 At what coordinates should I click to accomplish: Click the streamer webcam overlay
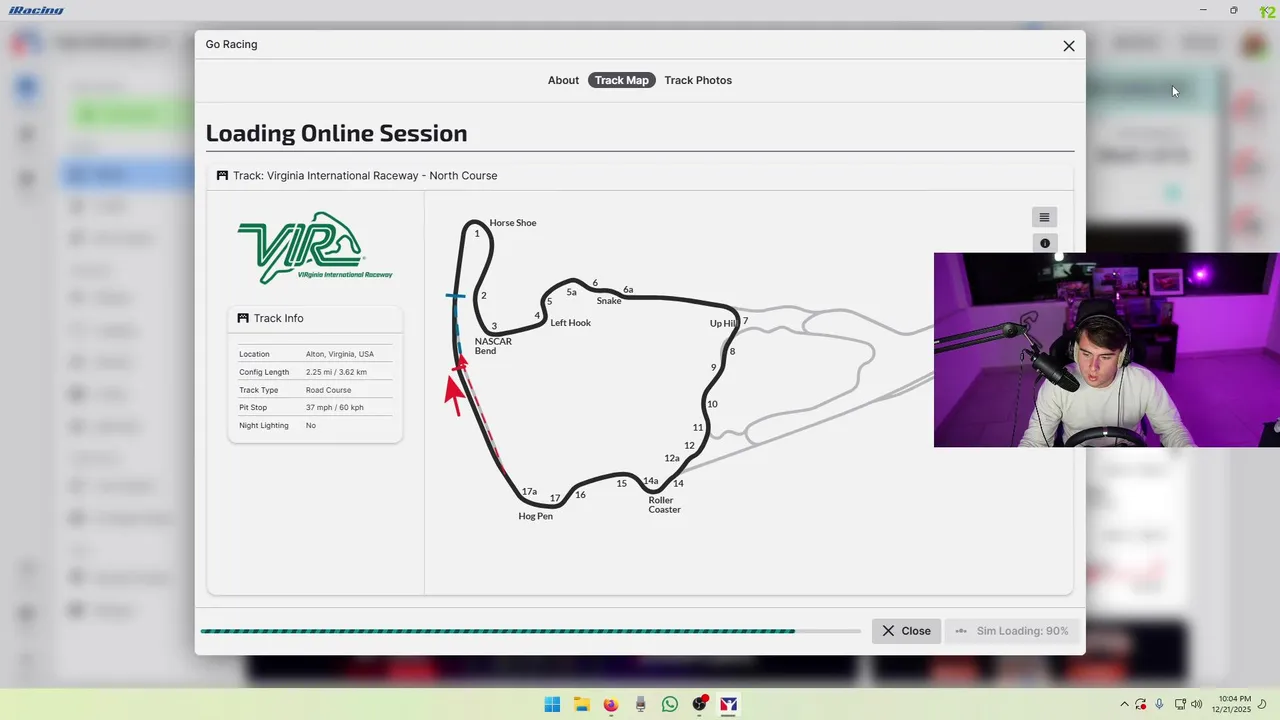click(1107, 350)
